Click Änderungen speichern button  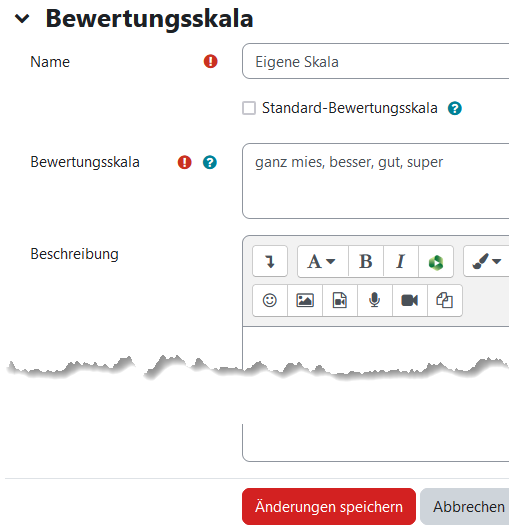329,507
